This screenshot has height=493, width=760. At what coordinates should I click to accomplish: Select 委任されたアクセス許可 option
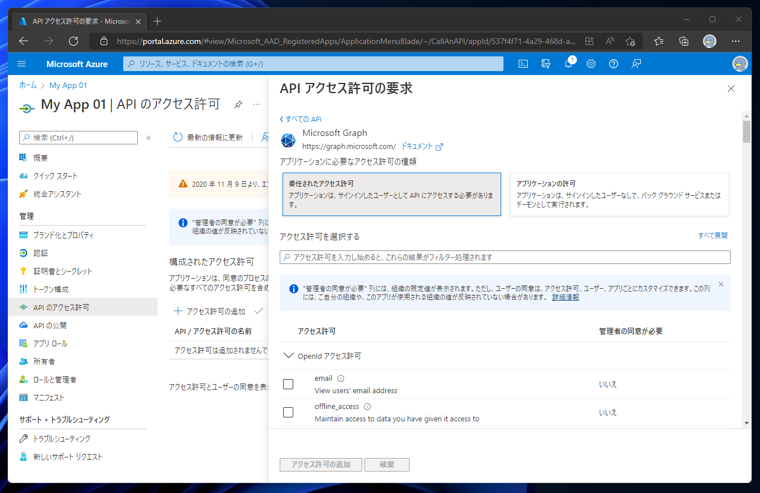click(x=392, y=194)
